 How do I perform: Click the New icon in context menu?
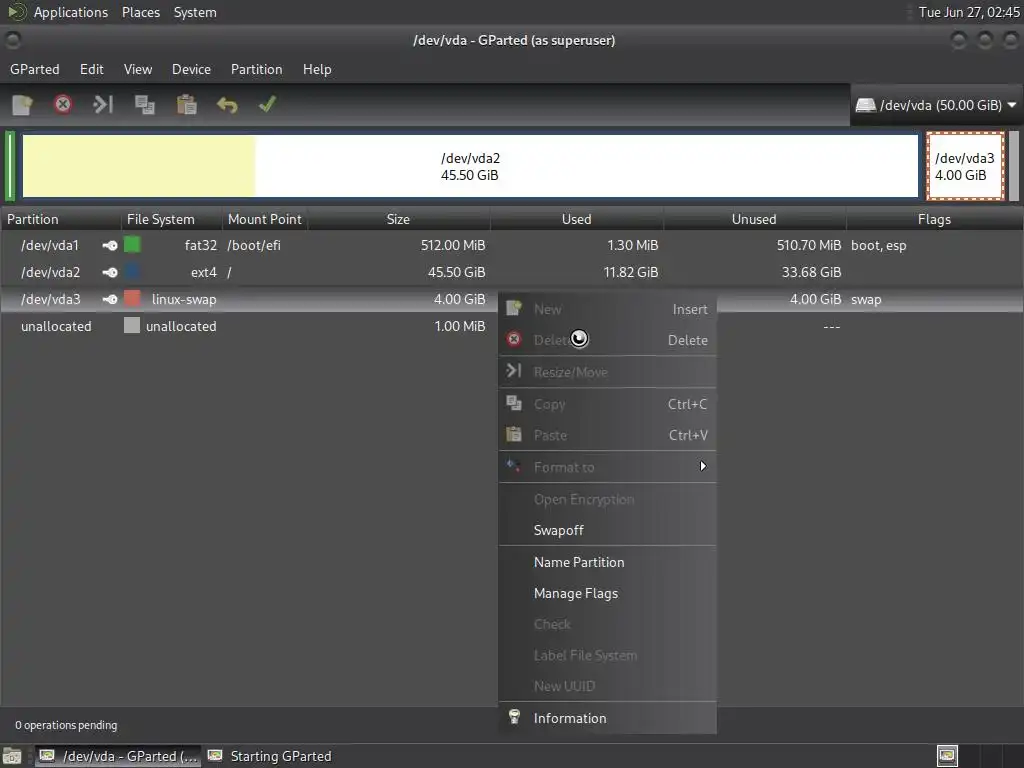pos(514,308)
